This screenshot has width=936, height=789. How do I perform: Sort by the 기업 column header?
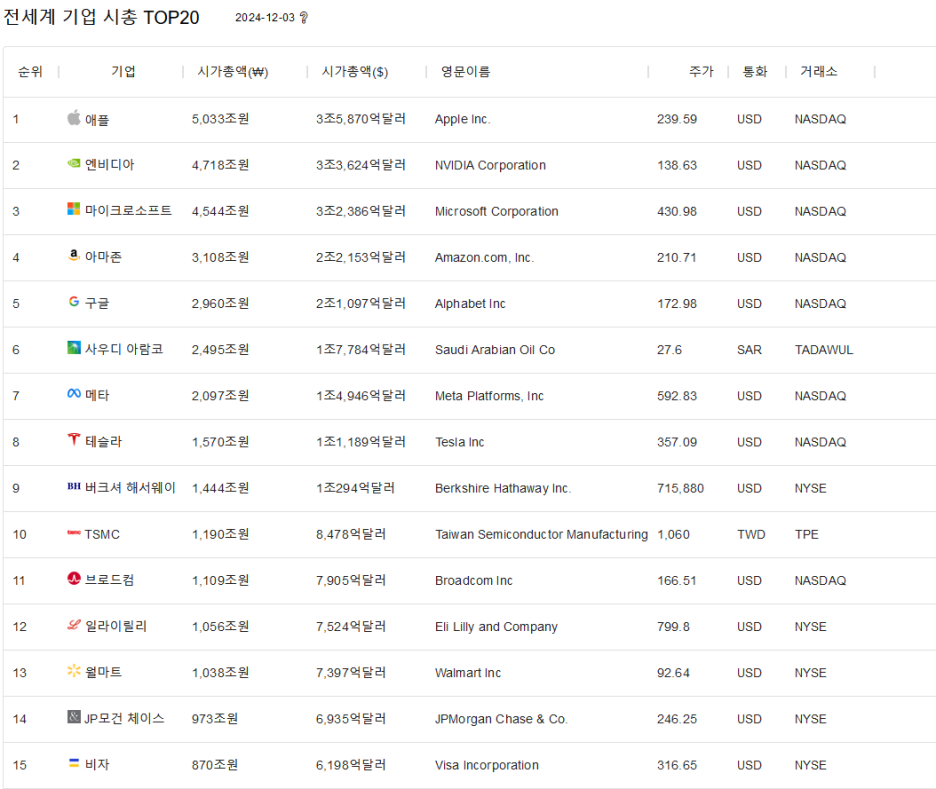tap(124, 72)
